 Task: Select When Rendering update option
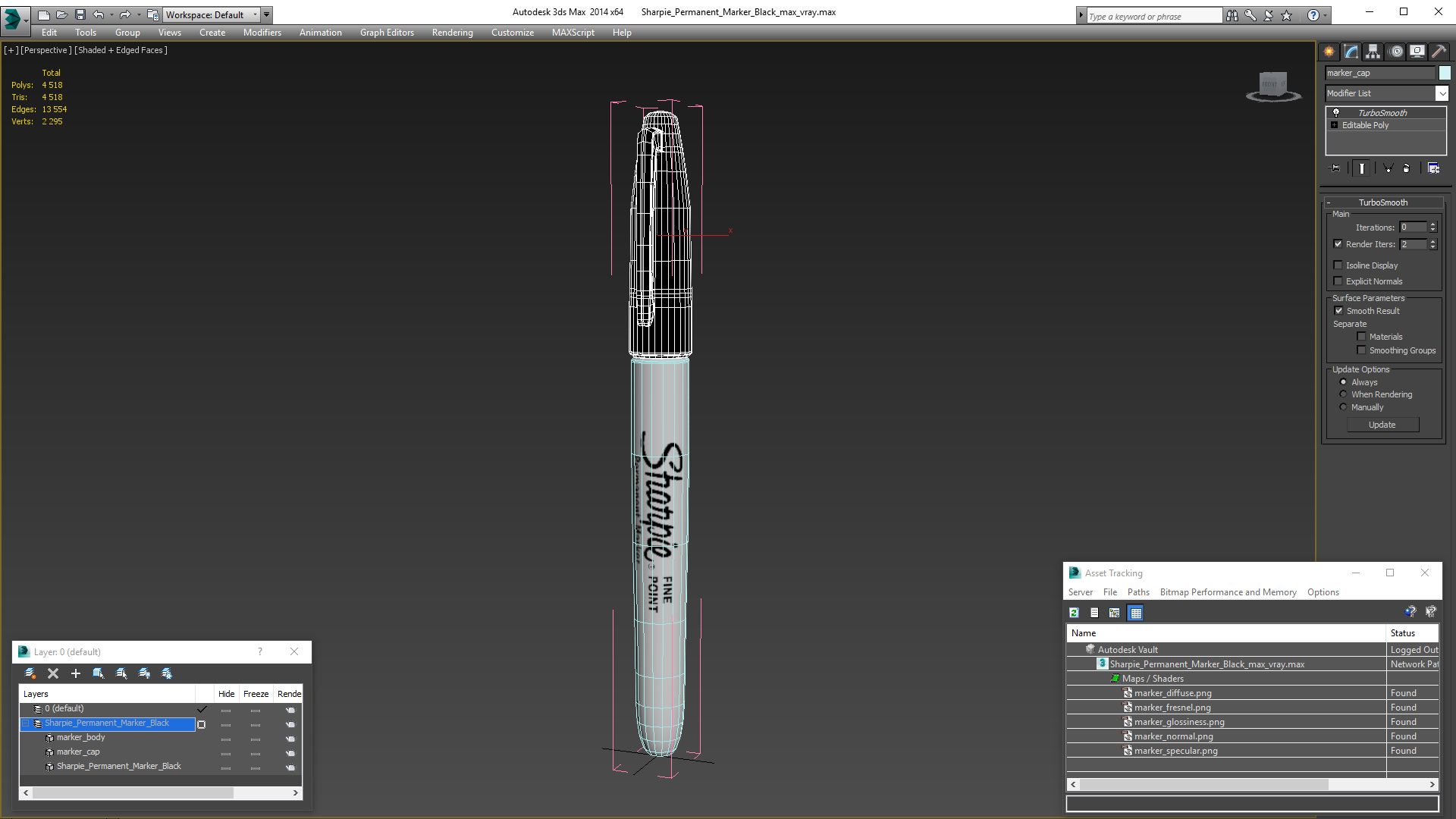(x=1343, y=394)
